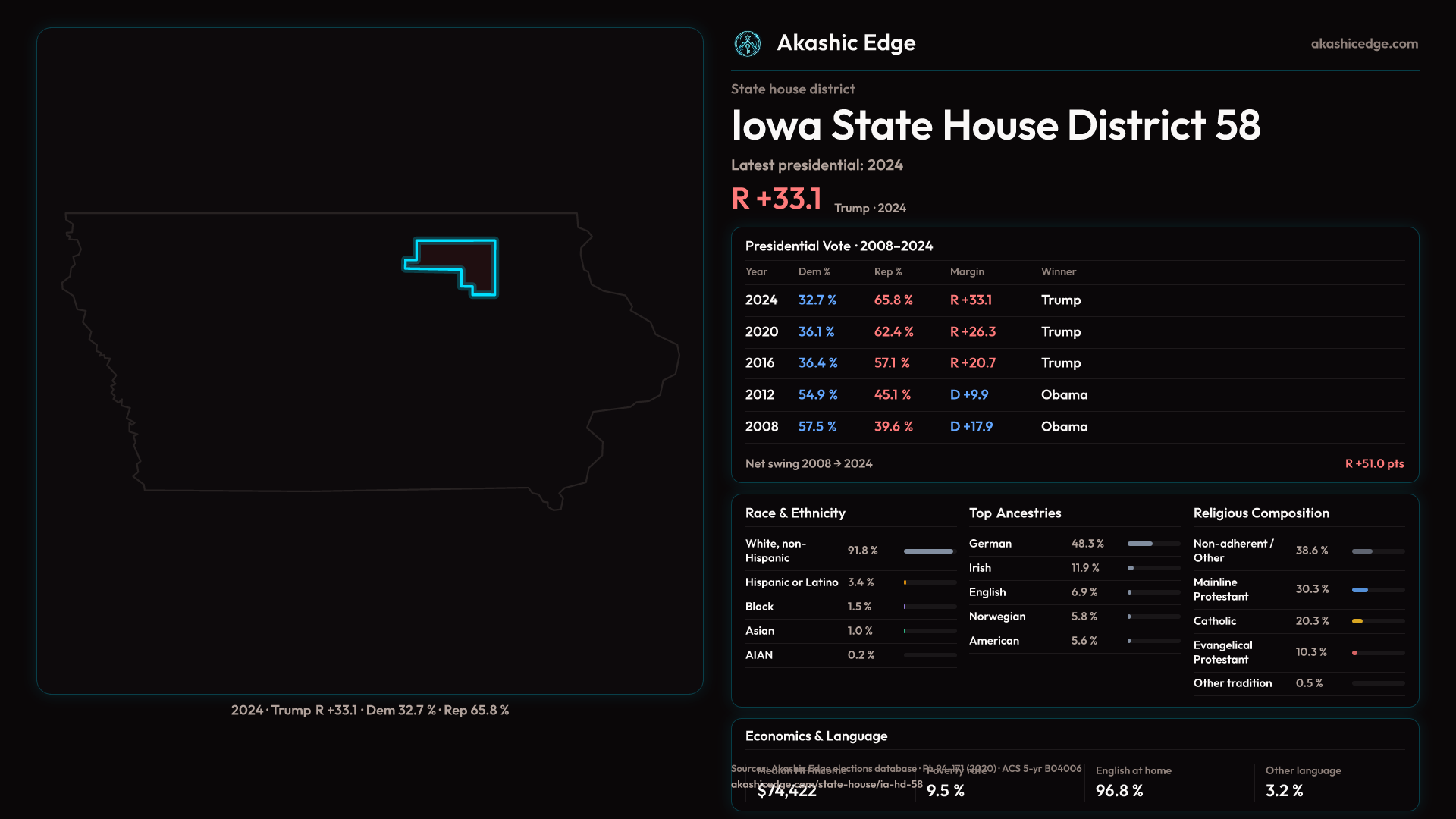The height and width of the screenshot is (819, 1456).
Task: Click the Mainline Protestant blue bar
Action: click(x=1360, y=590)
